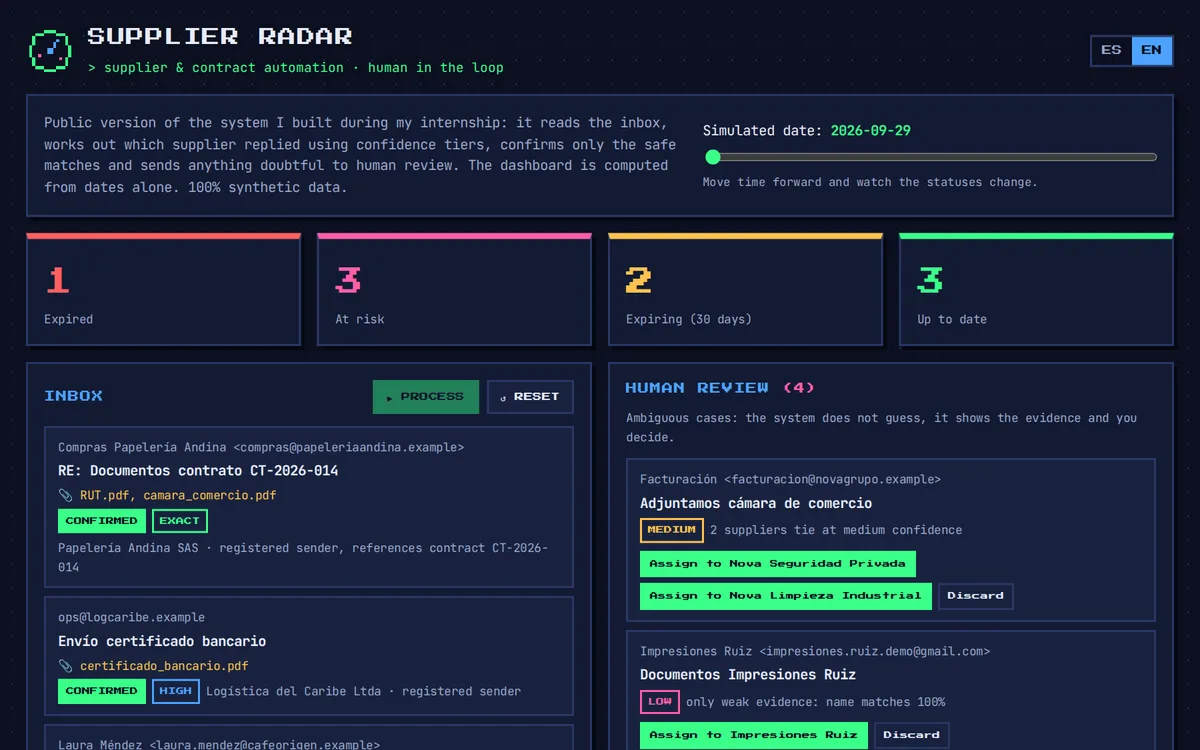Image resolution: width=1200 pixels, height=750 pixels.
Task: Switch language to ES
Action: pos(1111,50)
